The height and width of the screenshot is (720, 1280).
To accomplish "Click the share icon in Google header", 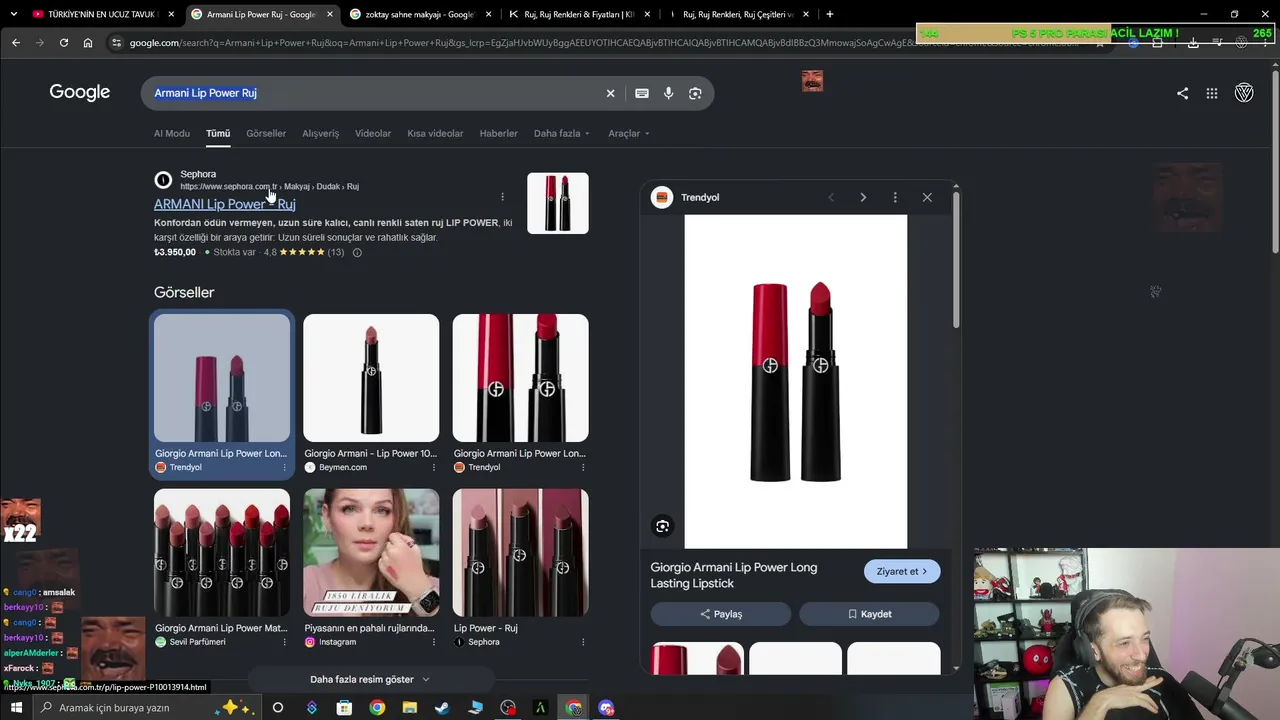I will 1183,93.
